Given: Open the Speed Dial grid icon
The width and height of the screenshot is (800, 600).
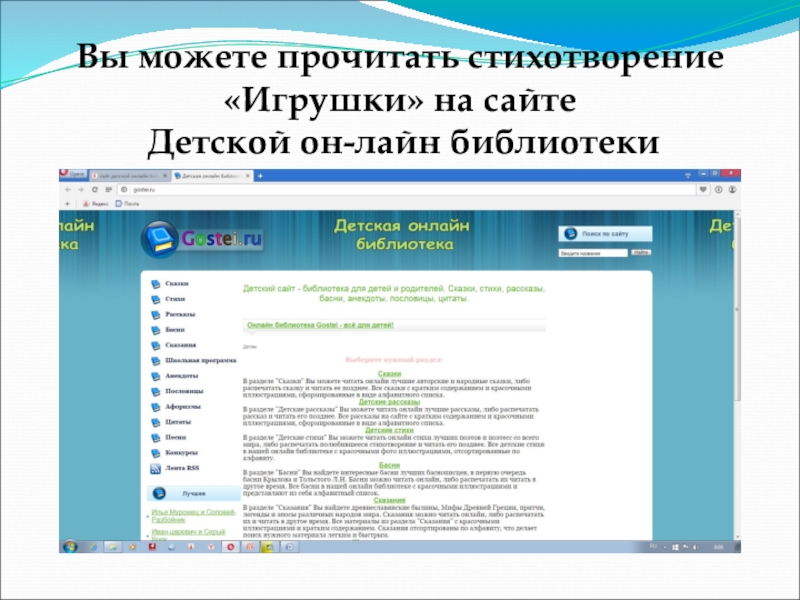Looking at the screenshot, I should [x=108, y=189].
